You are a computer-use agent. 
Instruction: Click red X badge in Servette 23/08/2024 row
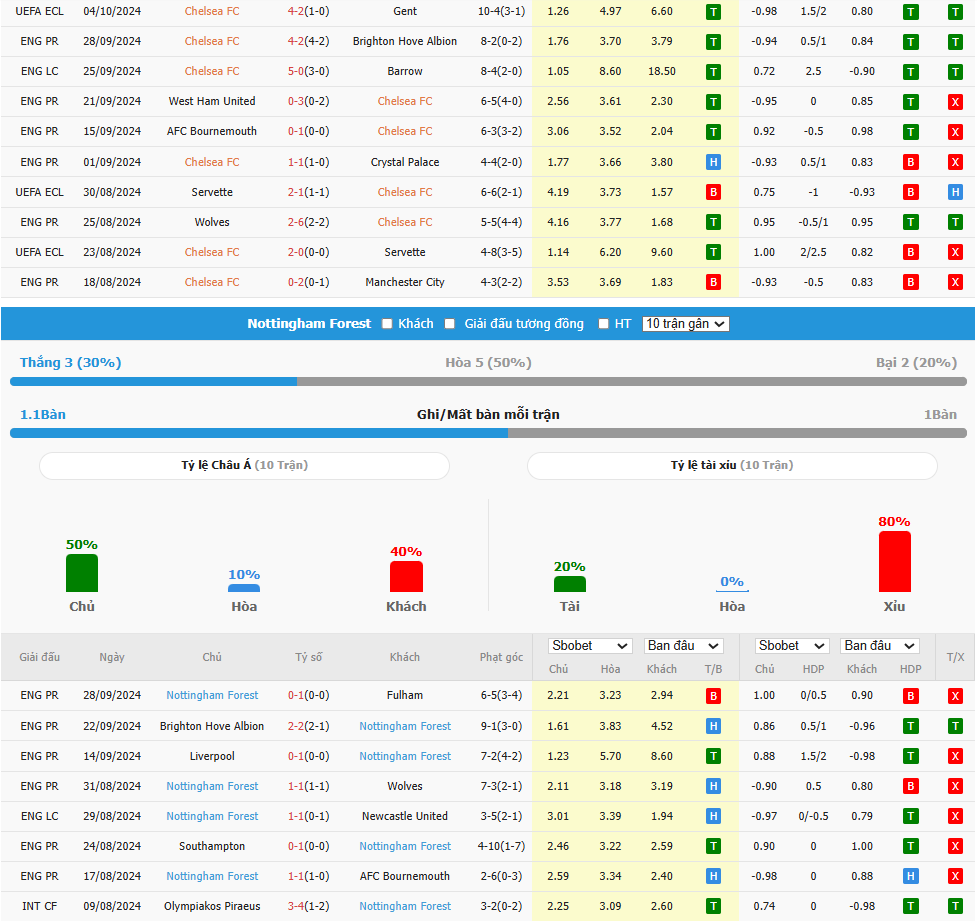click(955, 252)
